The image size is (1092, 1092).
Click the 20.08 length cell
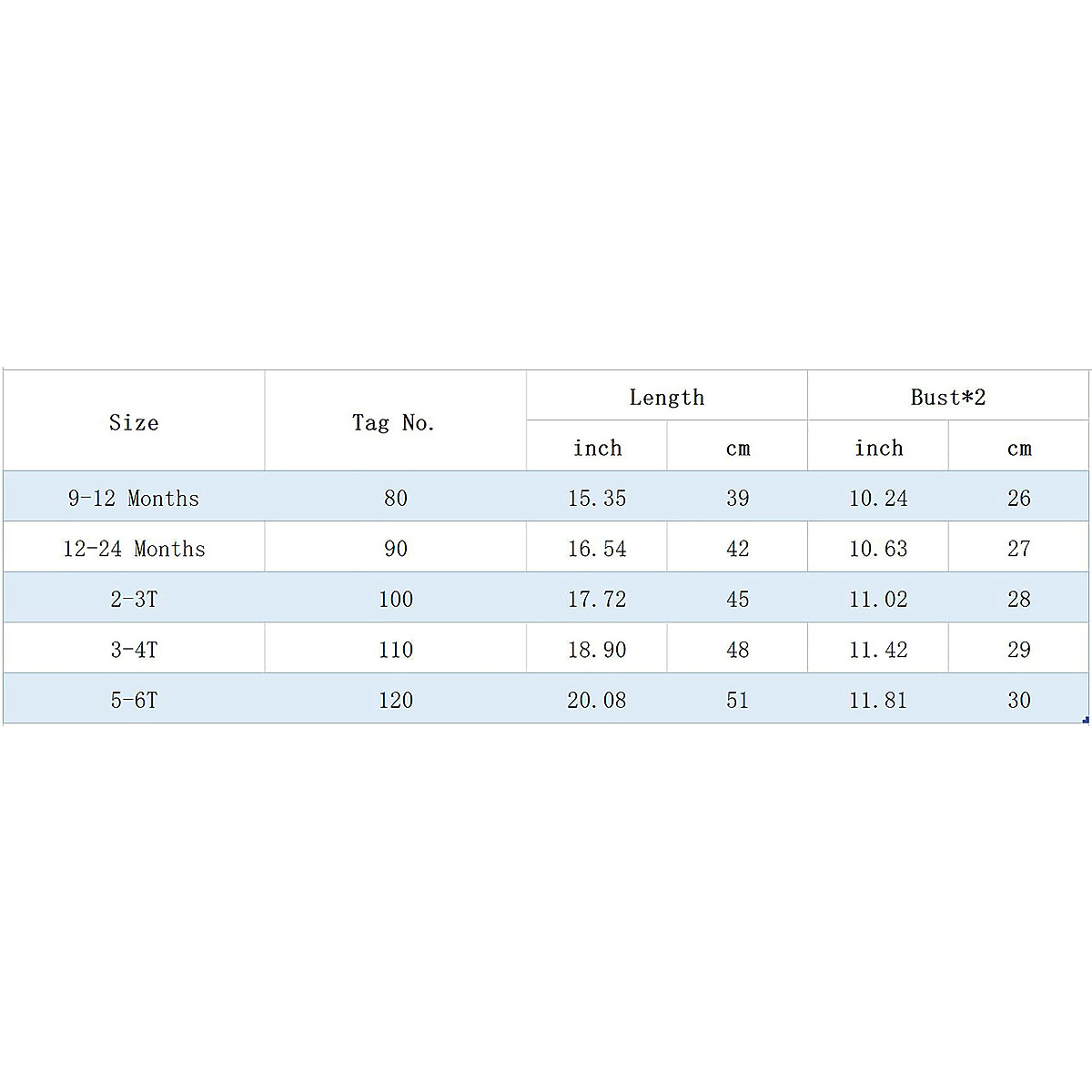[x=597, y=700]
